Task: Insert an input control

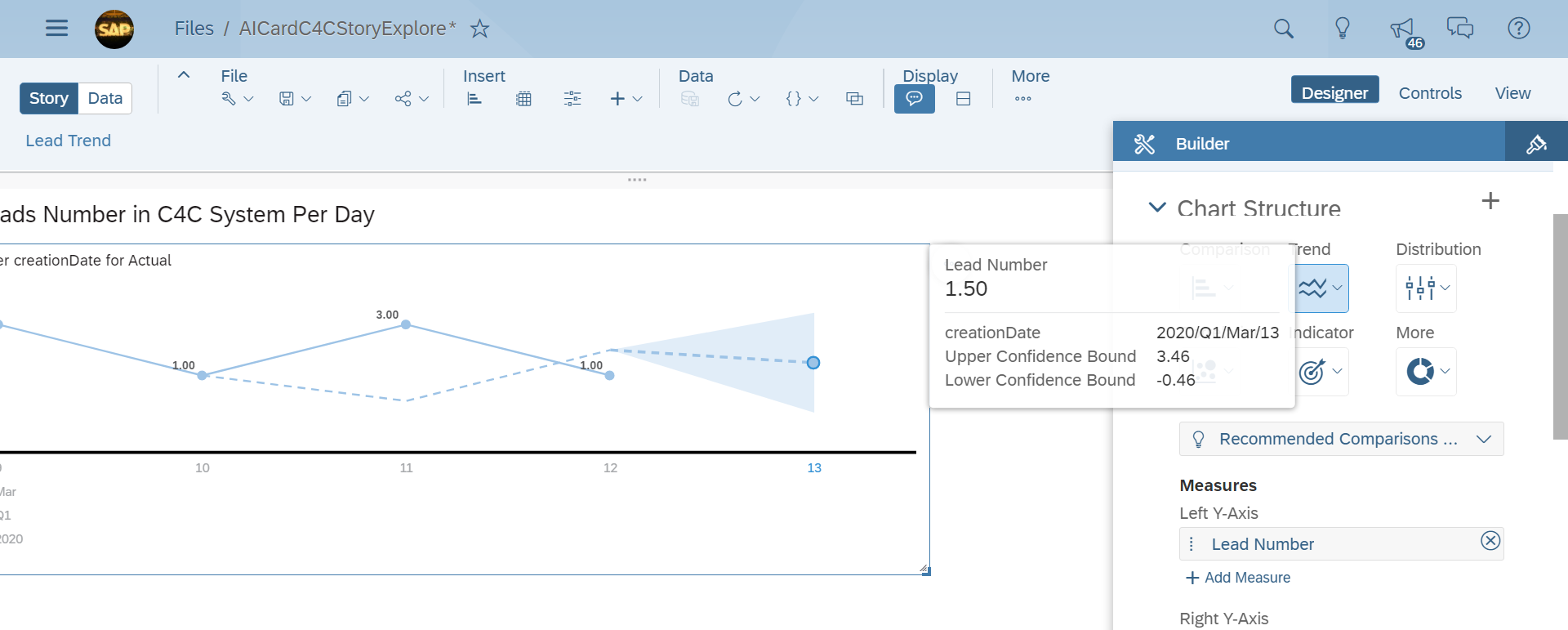Action: [572, 99]
